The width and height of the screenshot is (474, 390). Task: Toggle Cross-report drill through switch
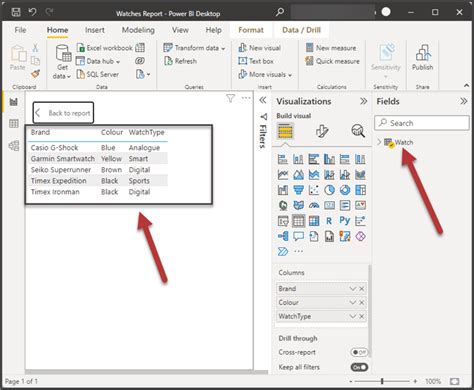(x=359, y=352)
